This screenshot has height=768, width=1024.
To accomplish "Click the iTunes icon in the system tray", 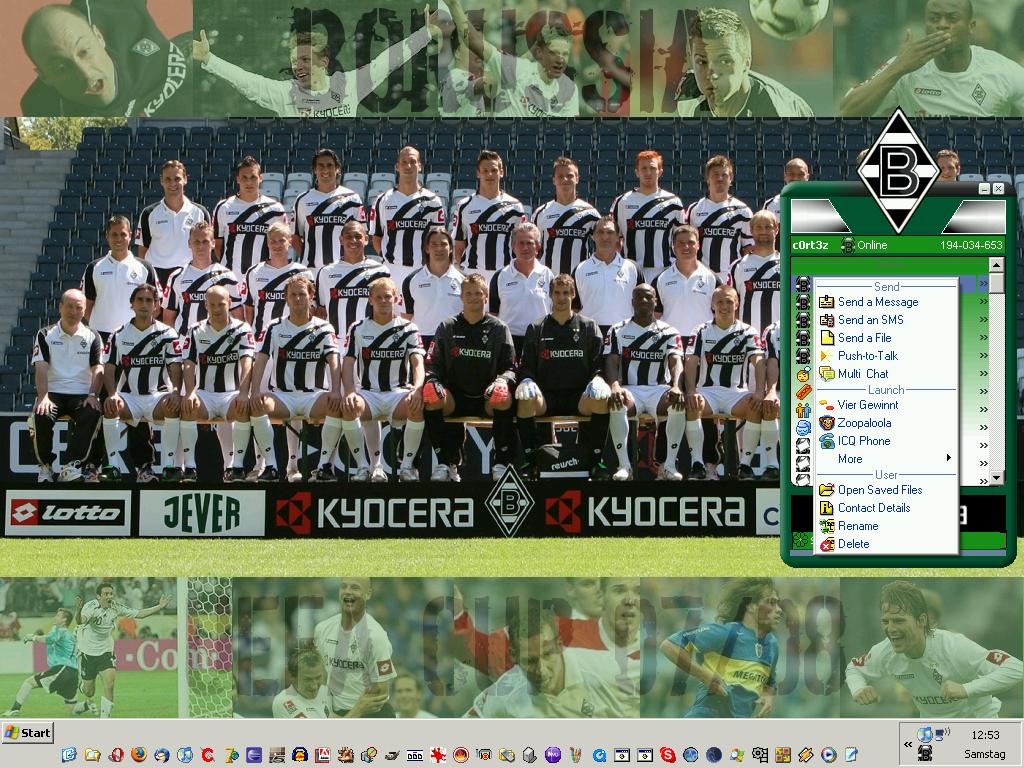I will [x=924, y=735].
